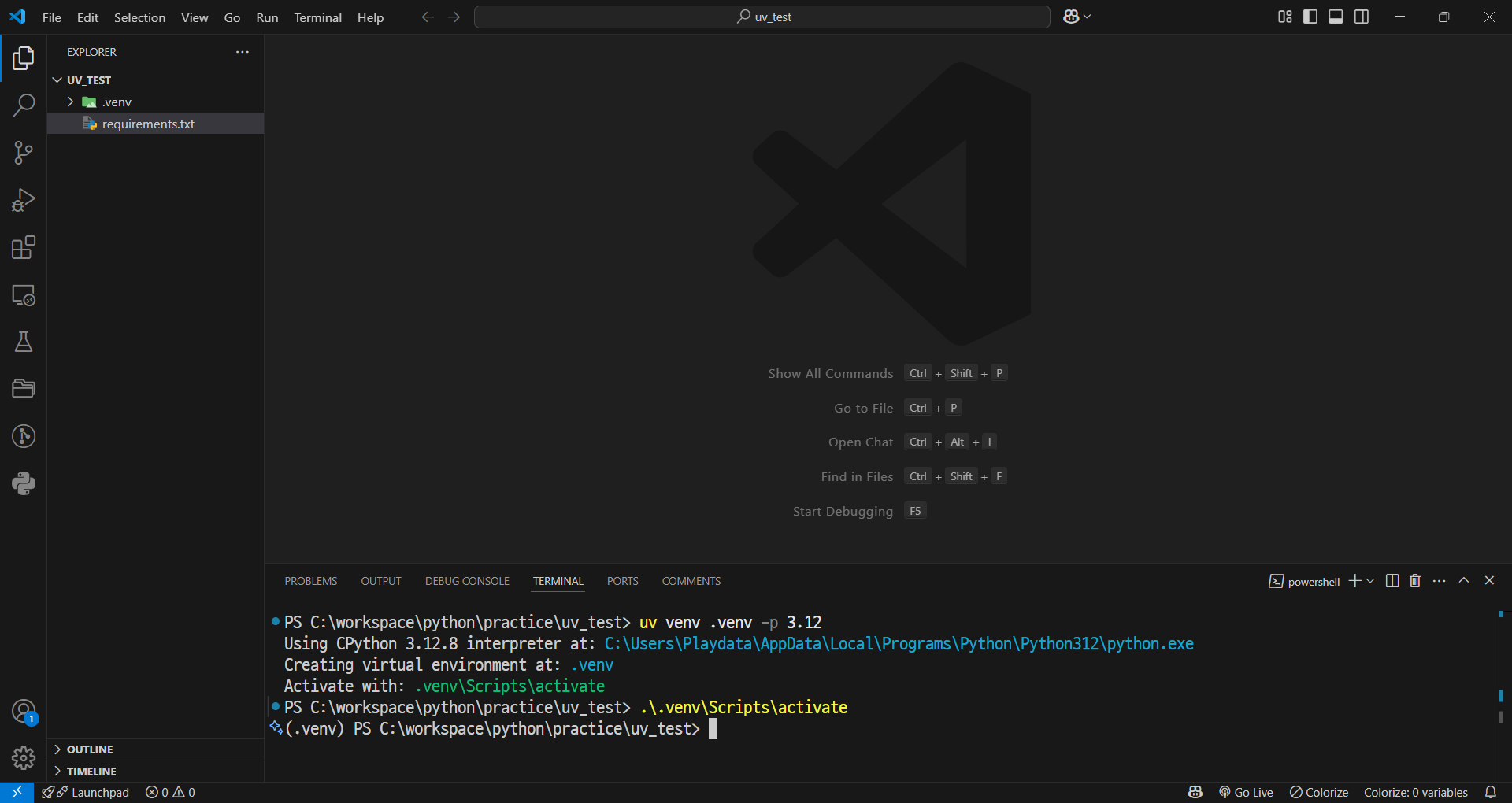Open the Terminal menu
Image resolution: width=1512 pixels, height=803 pixels.
coord(318,17)
